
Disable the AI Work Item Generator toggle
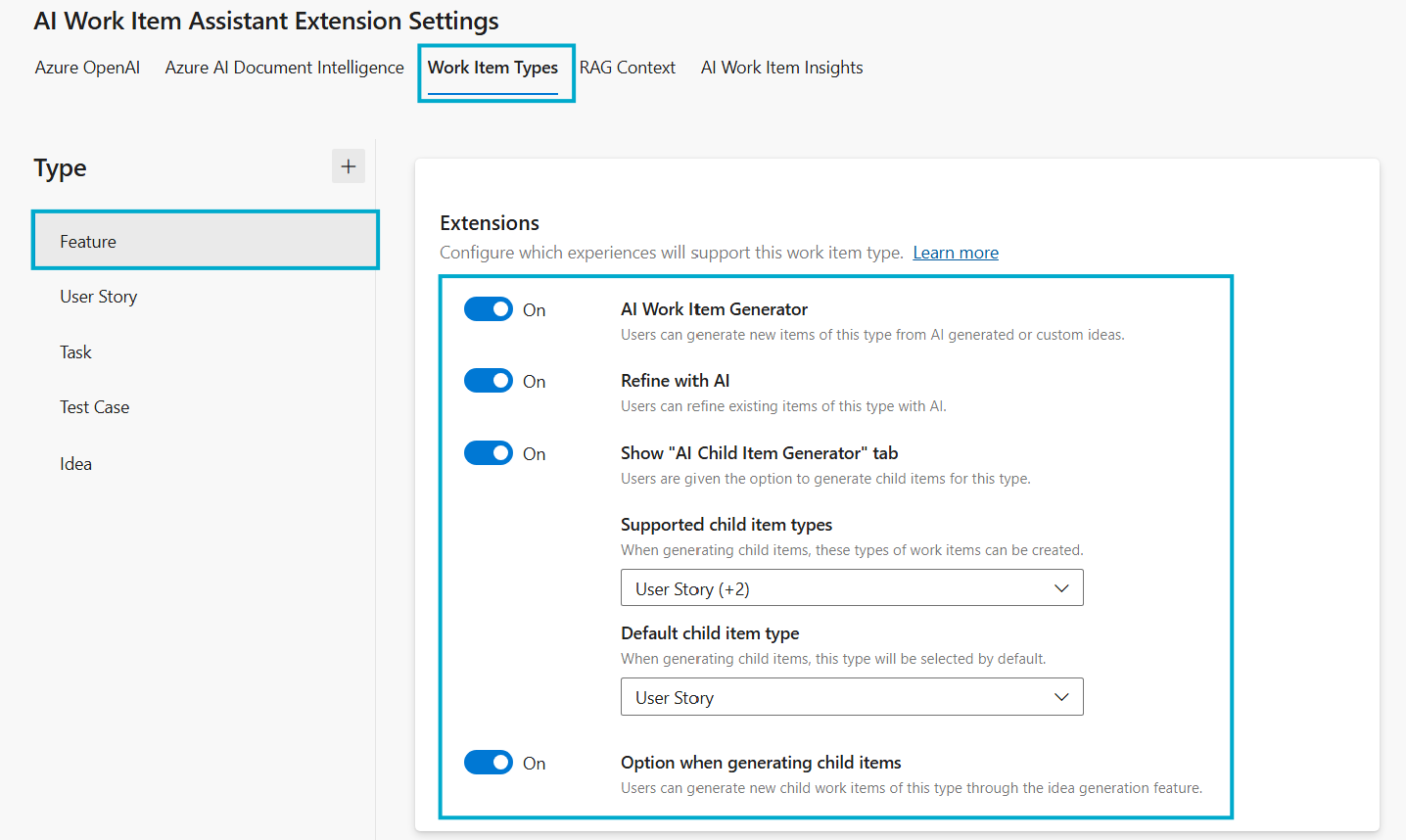coord(488,308)
